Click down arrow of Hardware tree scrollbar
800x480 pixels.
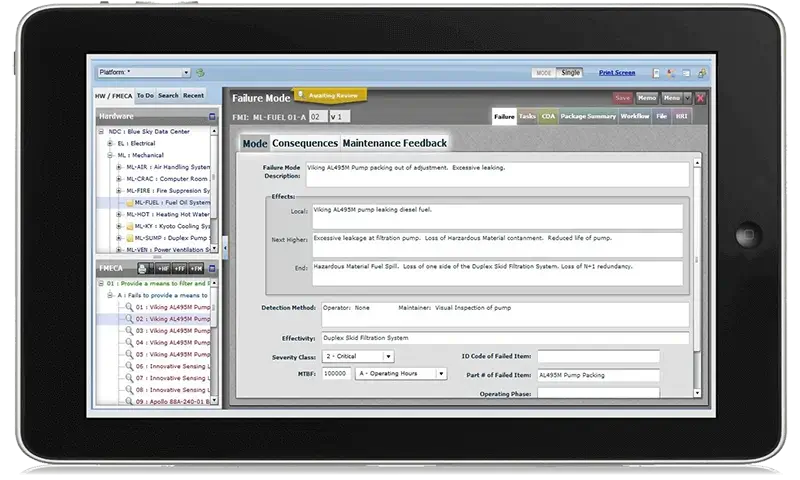pos(214,248)
